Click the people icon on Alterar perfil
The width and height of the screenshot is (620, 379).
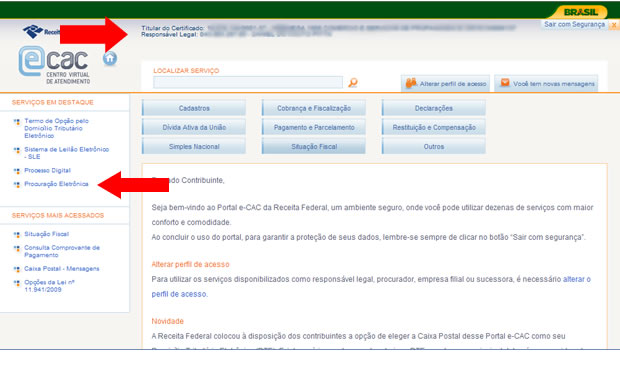click(x=411, y=83)
